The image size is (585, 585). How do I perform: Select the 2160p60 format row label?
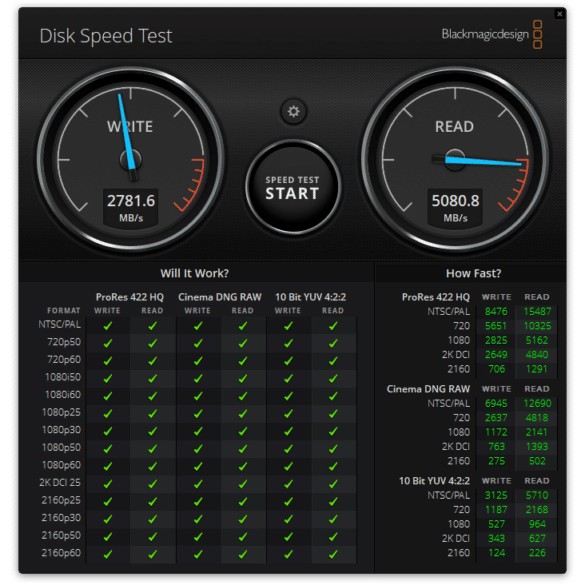[x=61, y=553]
